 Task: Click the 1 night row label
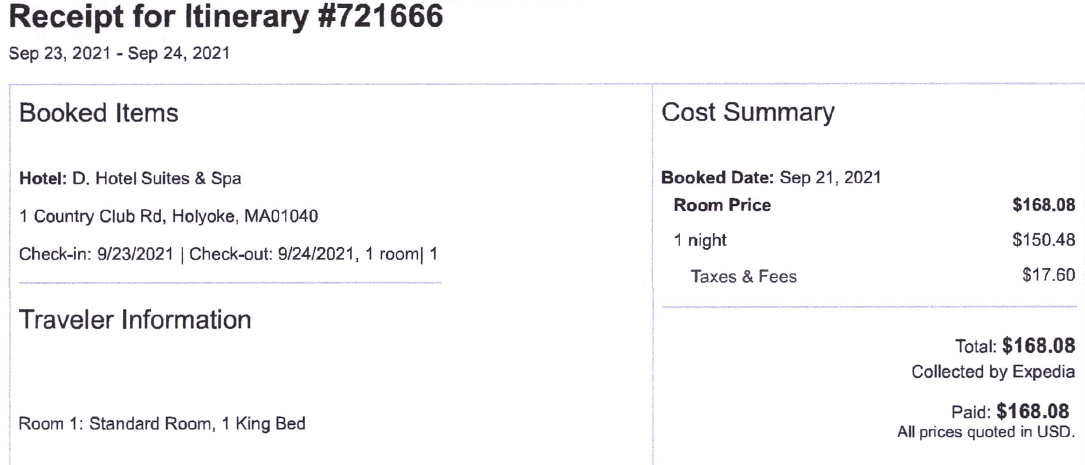pyautogui.click(x=701, y=240)
